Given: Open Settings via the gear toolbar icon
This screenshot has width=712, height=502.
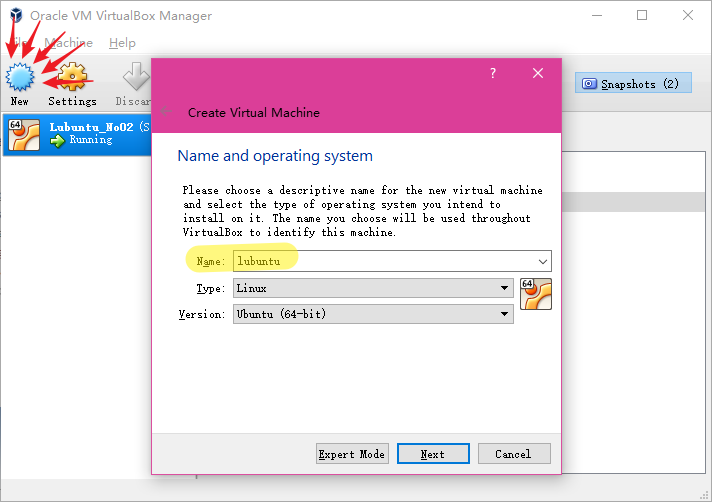Looking at the screenshot, I should [72, 78].
